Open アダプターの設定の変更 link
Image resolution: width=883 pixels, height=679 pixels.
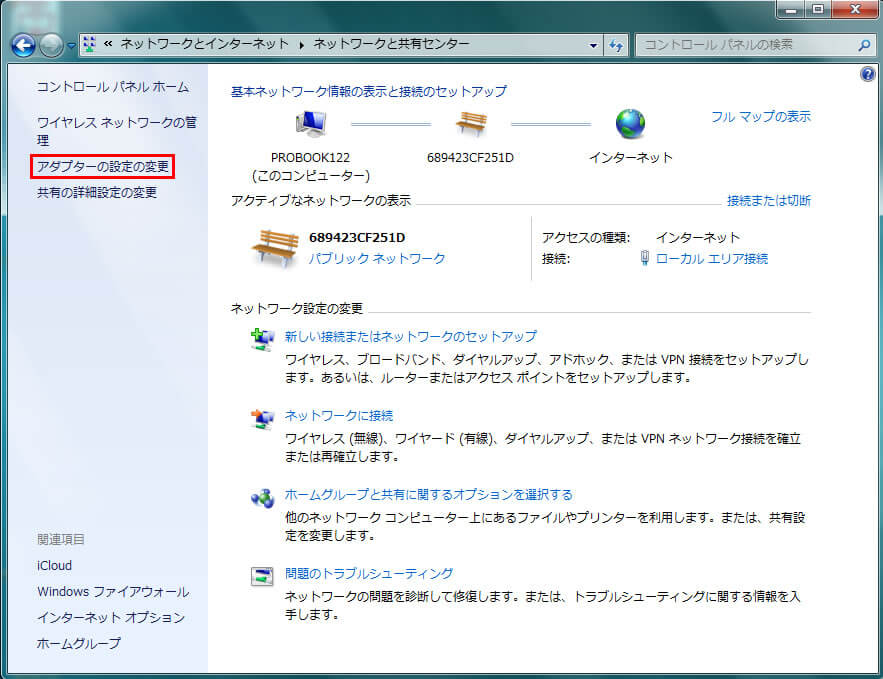pos(103,166)
